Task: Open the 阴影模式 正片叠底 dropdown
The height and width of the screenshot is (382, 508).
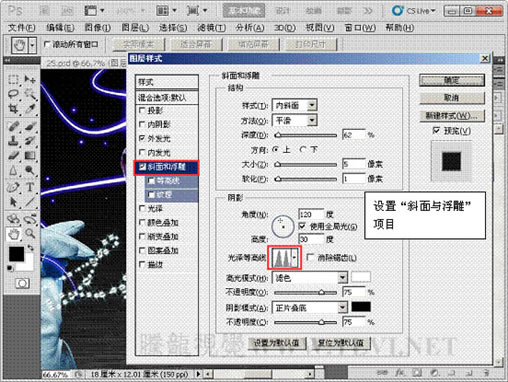Action: [310, 307]
